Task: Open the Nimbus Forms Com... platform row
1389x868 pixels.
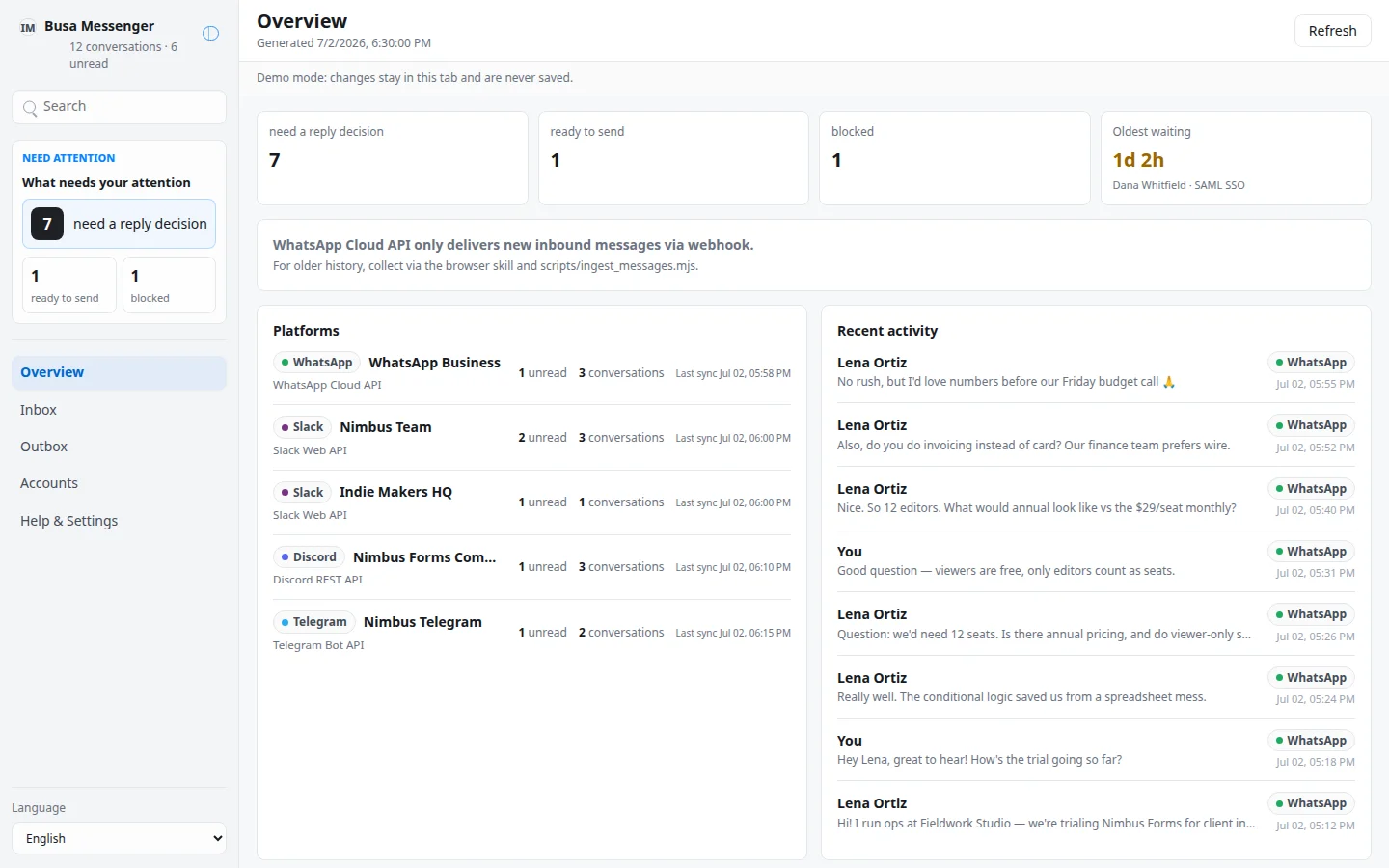Action: (x=531, y=567)
